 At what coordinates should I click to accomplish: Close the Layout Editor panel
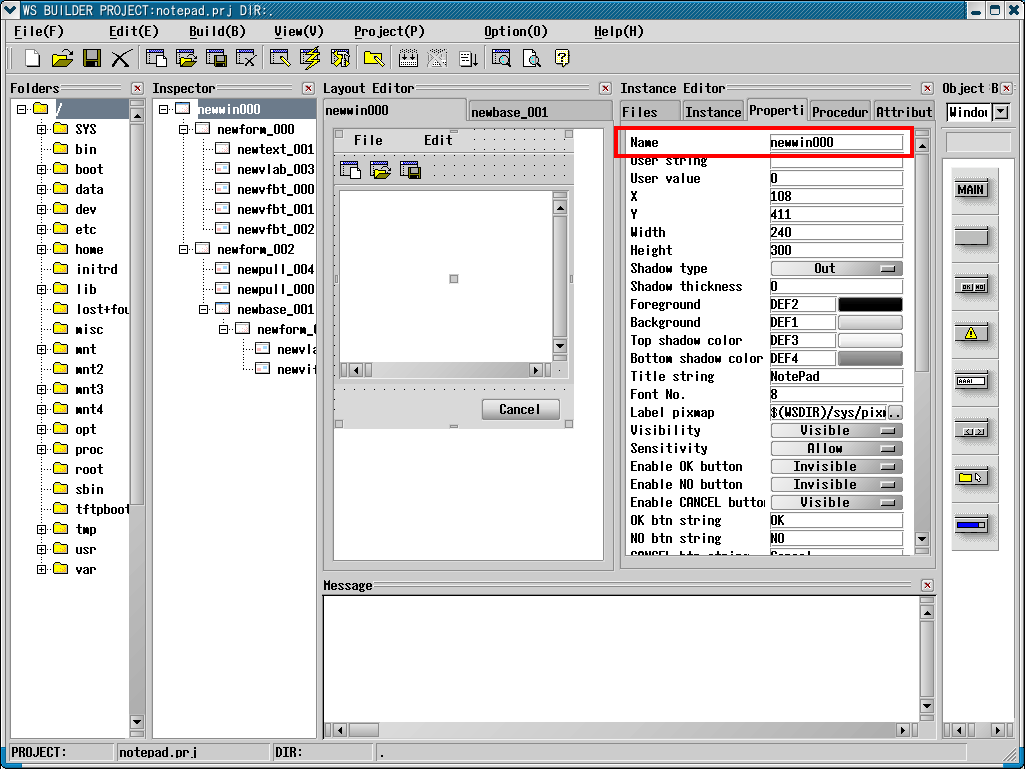pyautogui.click(x=605, y=88)
